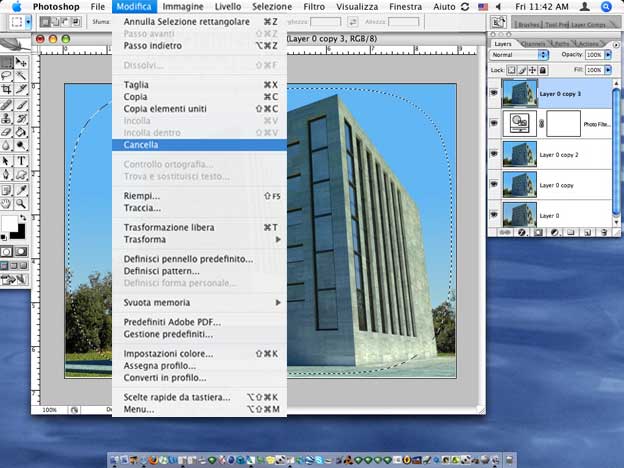624x468 pixels.
Task: Toggle eye icon for Layer 0
Action: pos(494,213)
